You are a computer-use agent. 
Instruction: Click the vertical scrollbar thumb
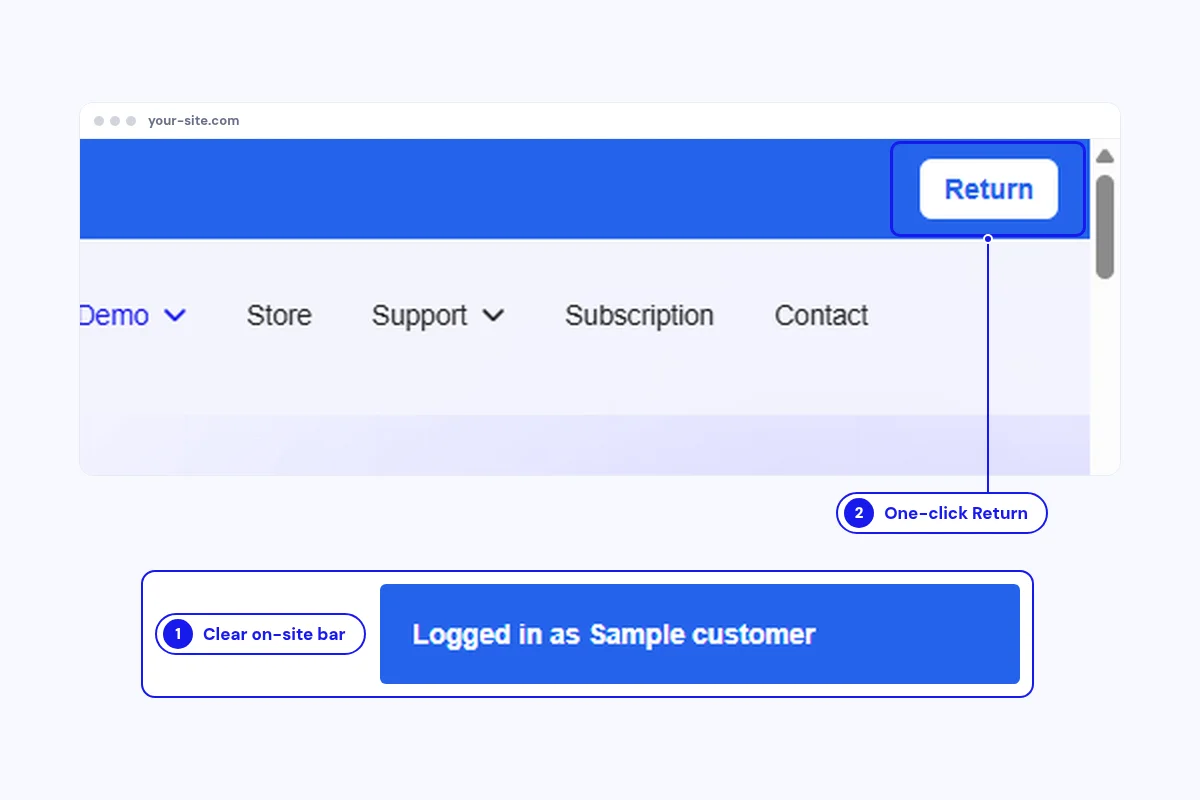click(x=1105, y=227)
